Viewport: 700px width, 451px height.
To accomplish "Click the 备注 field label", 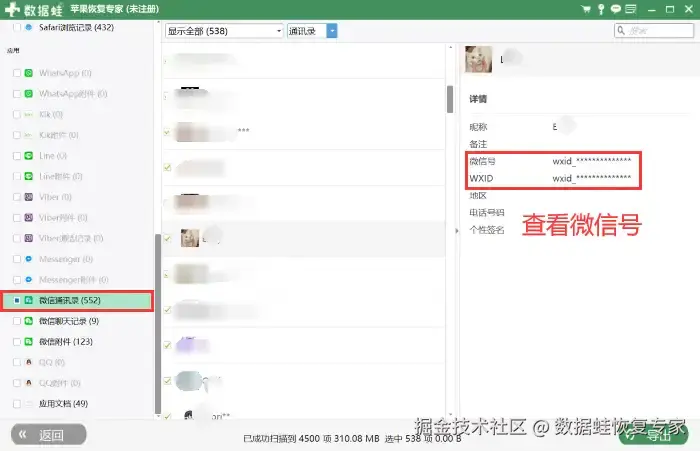I will click(478, 144).
